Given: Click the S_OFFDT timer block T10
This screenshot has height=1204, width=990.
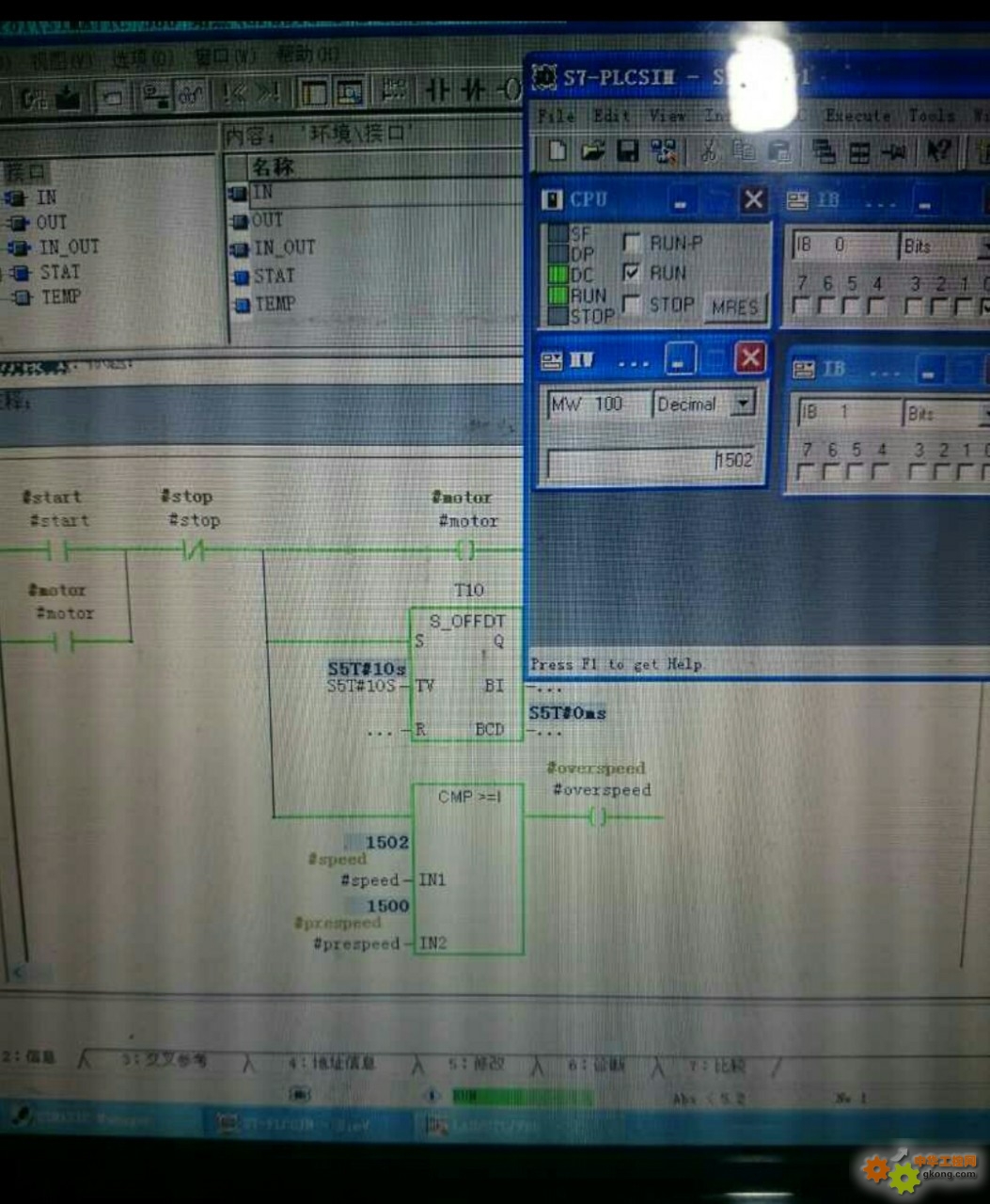Looking at the screenshot, I should coord(465,674).
